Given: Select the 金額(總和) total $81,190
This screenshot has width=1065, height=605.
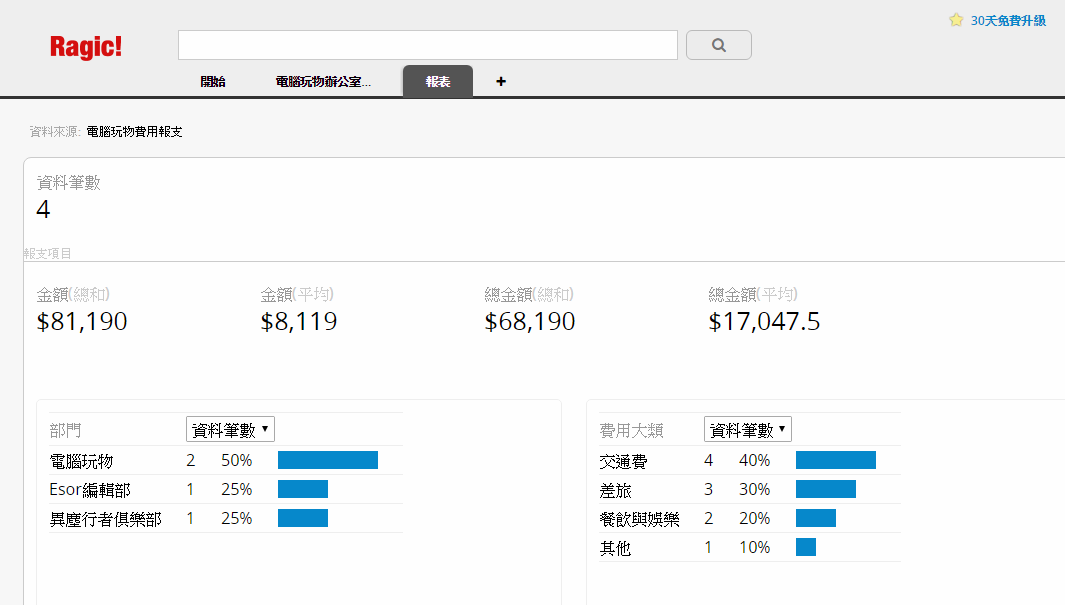Looking at the screenshot, I should (x=81, y=321).
